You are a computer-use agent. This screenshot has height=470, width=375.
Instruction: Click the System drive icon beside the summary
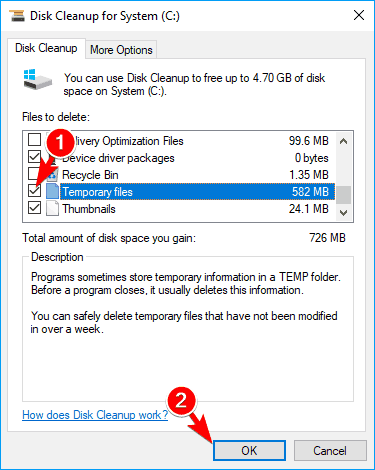(x=38, y=79)
